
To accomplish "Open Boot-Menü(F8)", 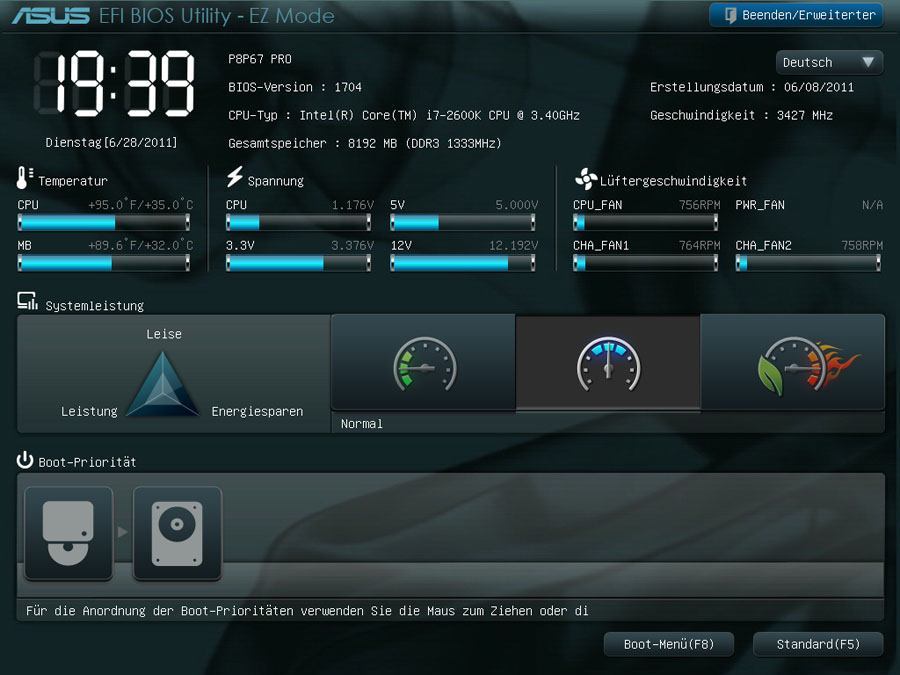I will pos(669,644).
